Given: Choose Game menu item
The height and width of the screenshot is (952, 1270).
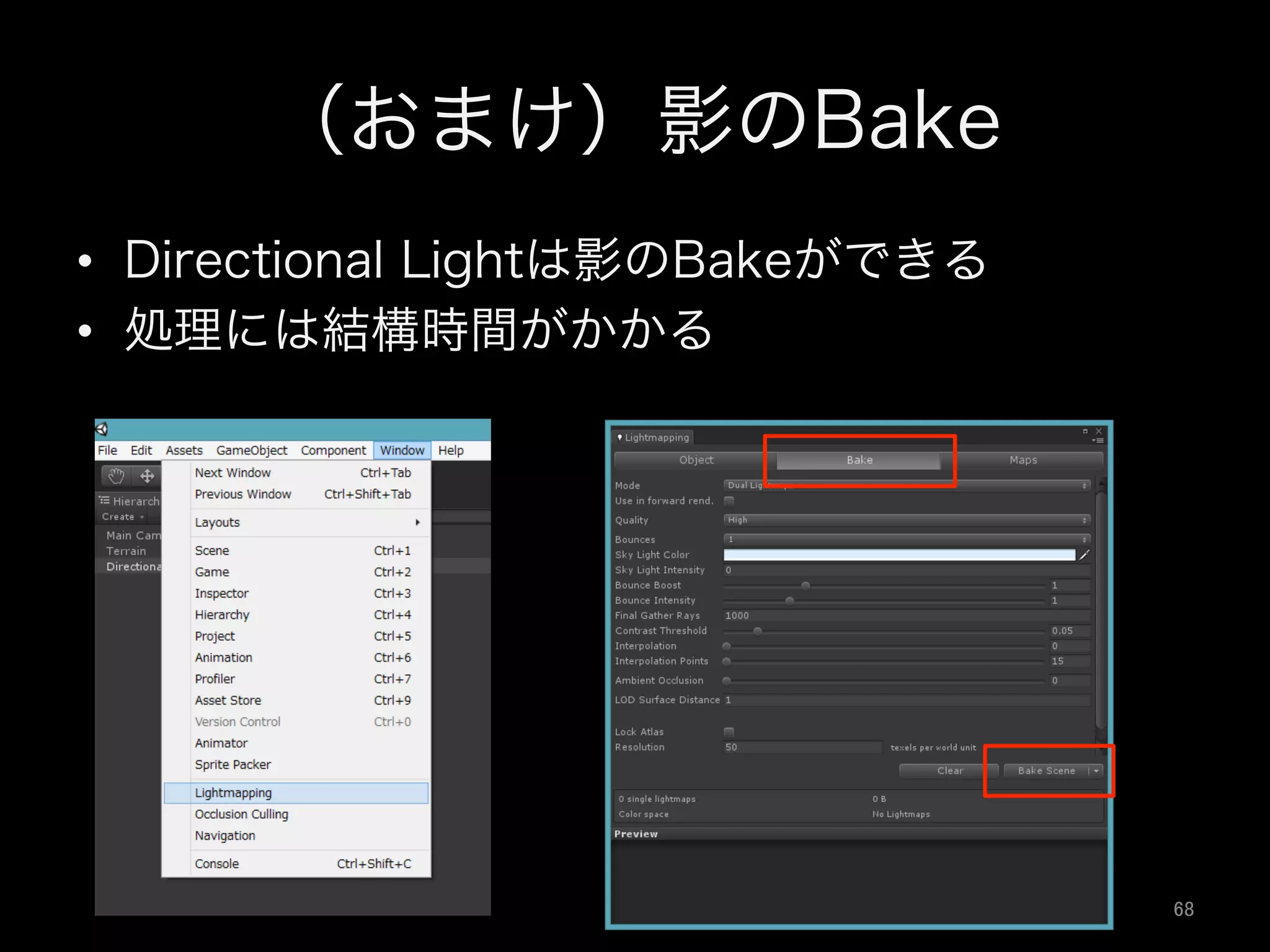Looking at the screenshot, I should tap(296, 572).
